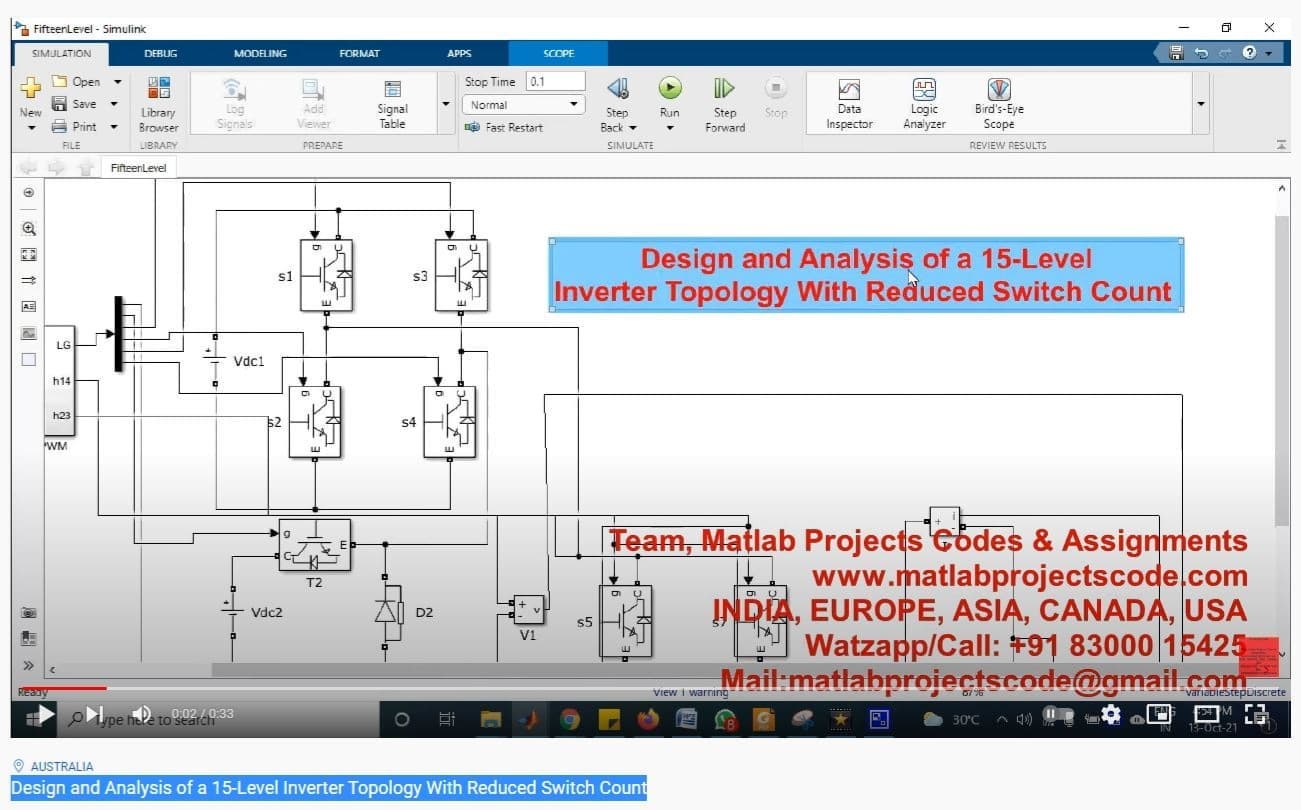Open the Run button dropdown arrow
The image size is (1301, 810).
(x=670, y=128)
